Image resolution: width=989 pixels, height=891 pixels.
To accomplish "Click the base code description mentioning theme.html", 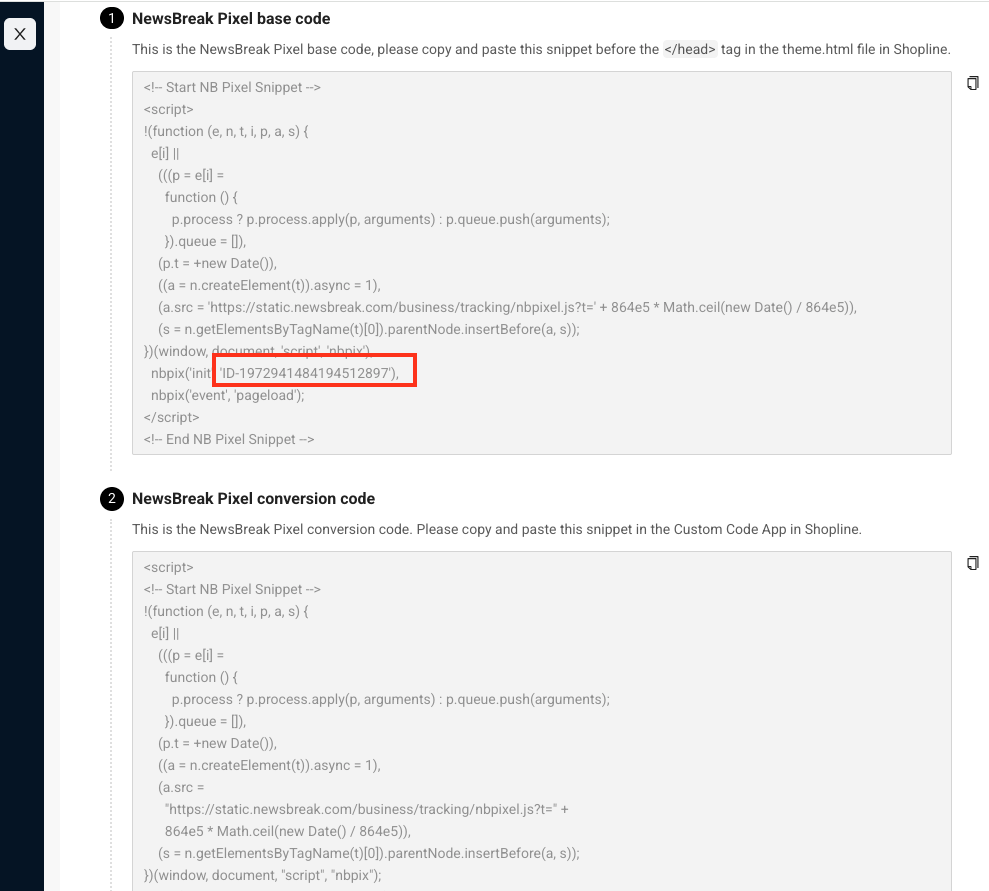I will (x=540, y=49).
